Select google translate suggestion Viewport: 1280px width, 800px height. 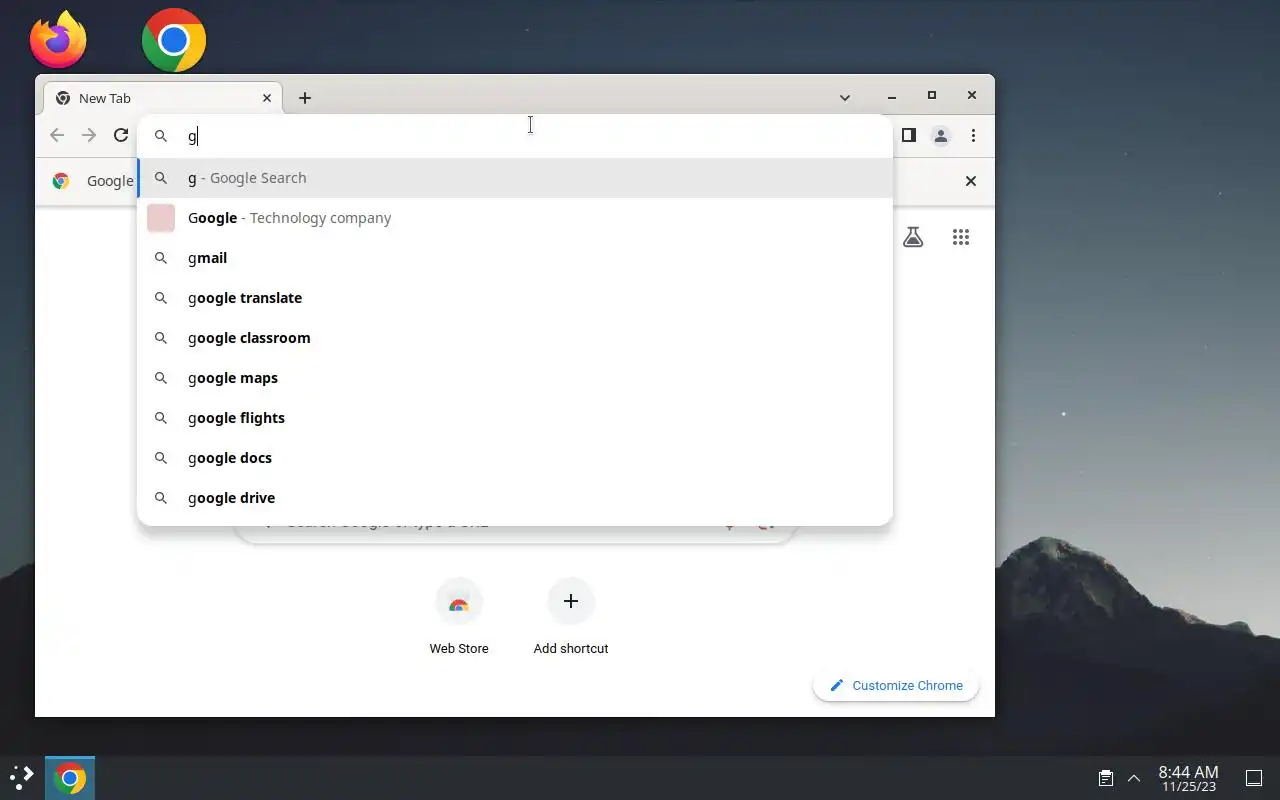point(514,298)
